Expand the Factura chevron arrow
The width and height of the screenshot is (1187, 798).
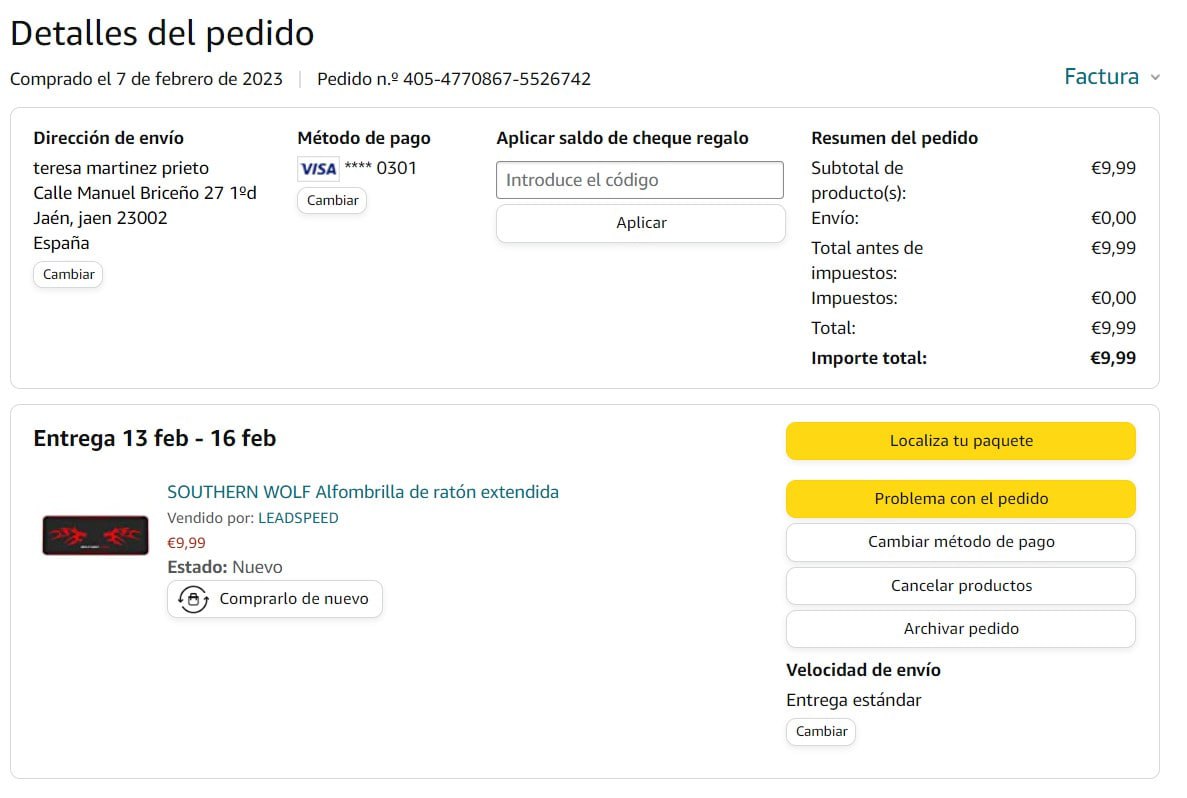(1155, 78)
